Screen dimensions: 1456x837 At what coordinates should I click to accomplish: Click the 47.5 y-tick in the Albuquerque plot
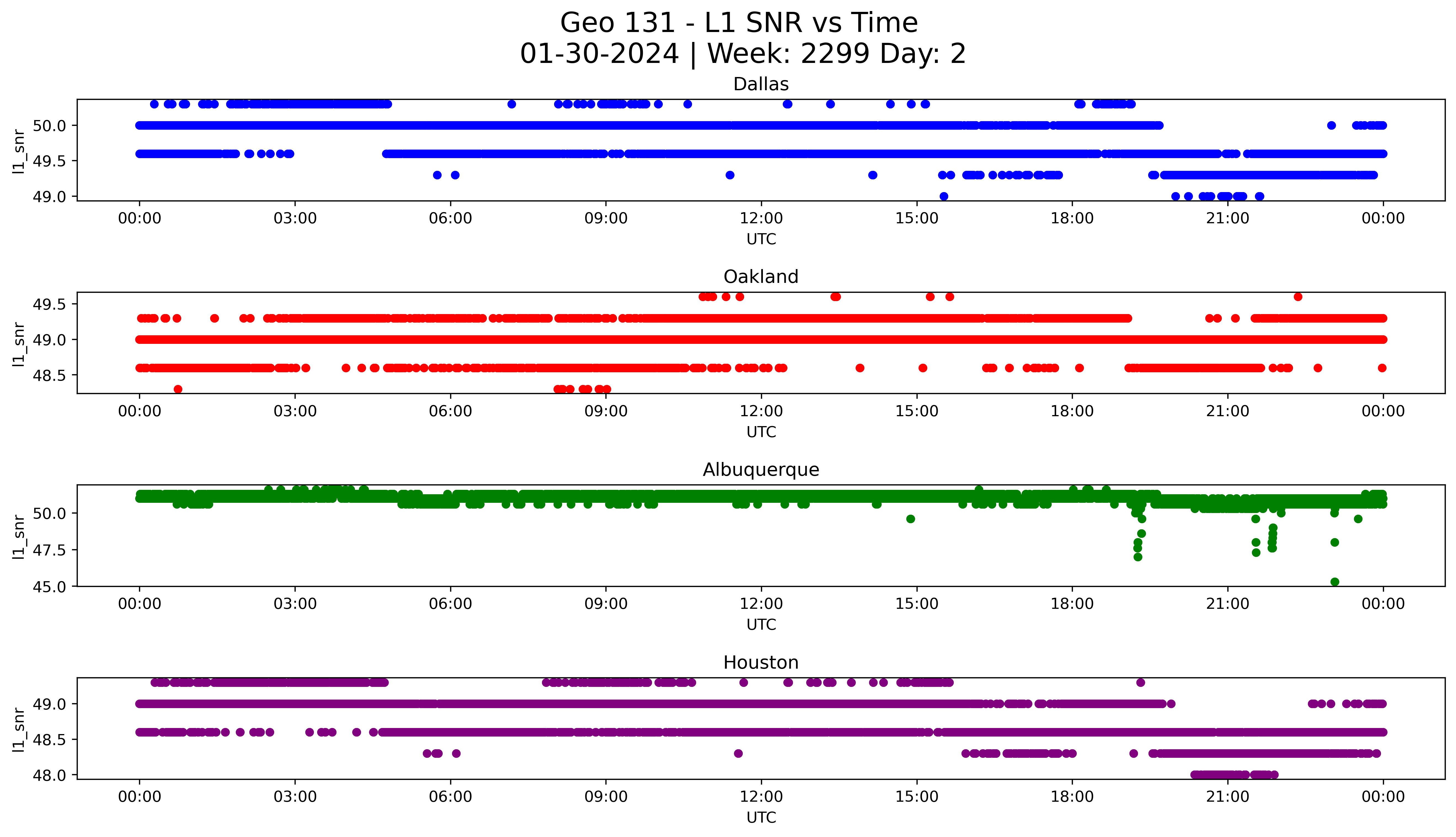tap(49, 551)
